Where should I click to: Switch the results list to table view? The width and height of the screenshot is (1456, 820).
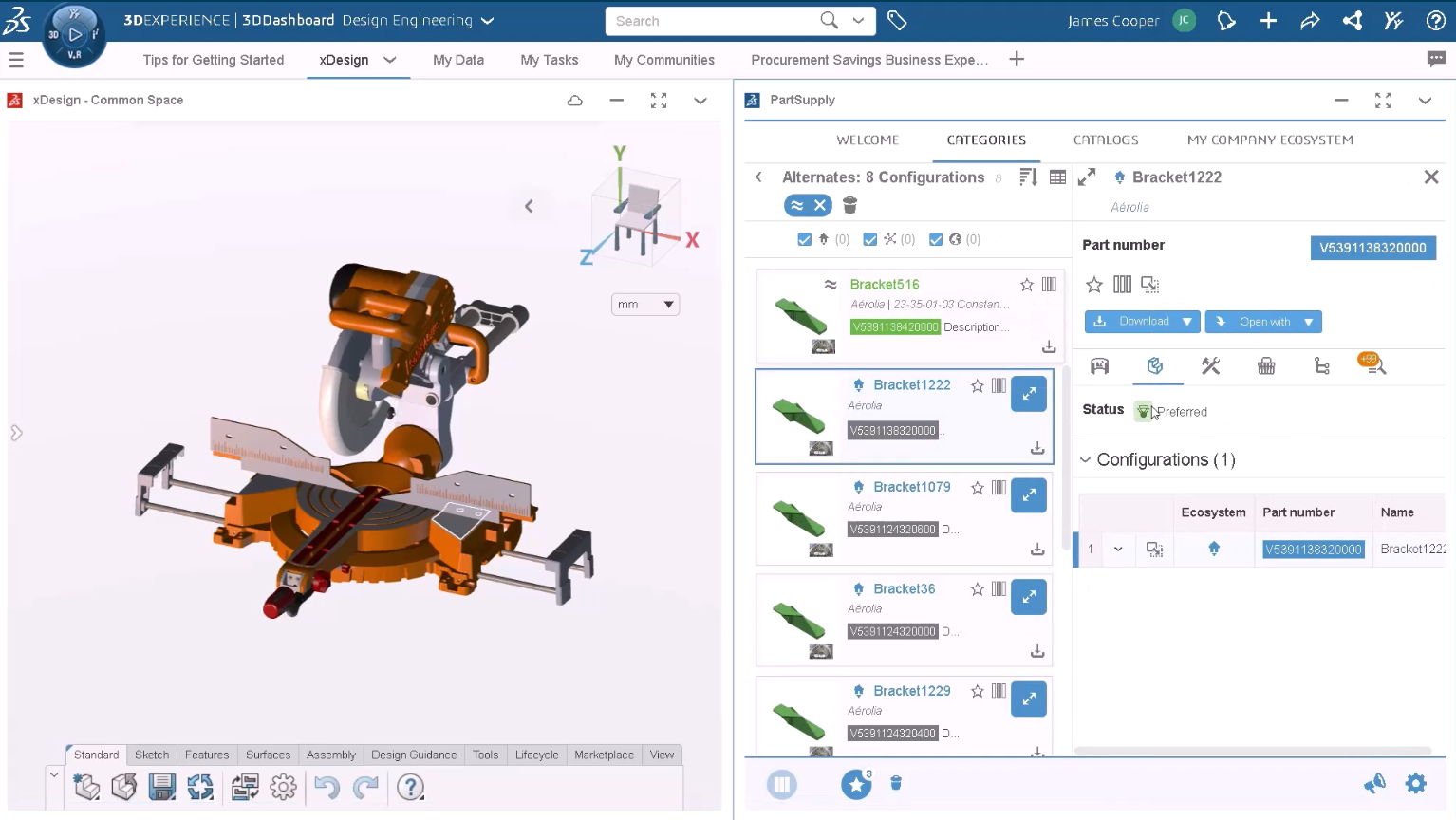coord(1057,177)
